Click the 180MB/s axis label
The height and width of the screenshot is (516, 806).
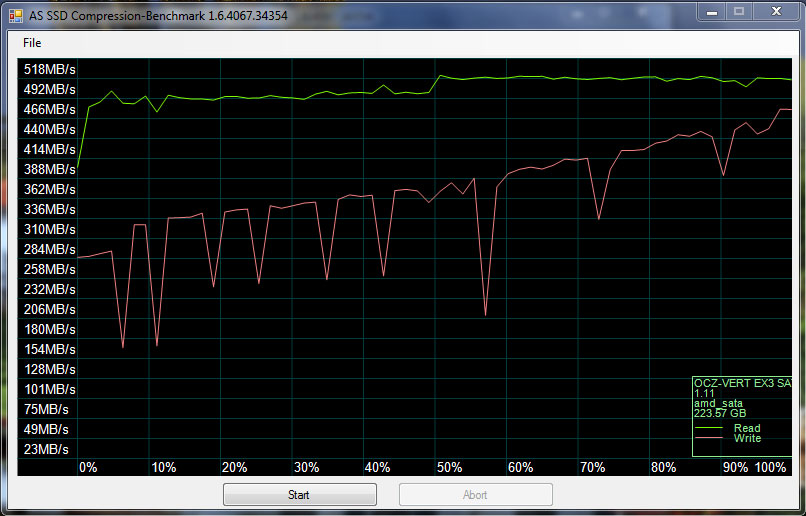[50, 329]
